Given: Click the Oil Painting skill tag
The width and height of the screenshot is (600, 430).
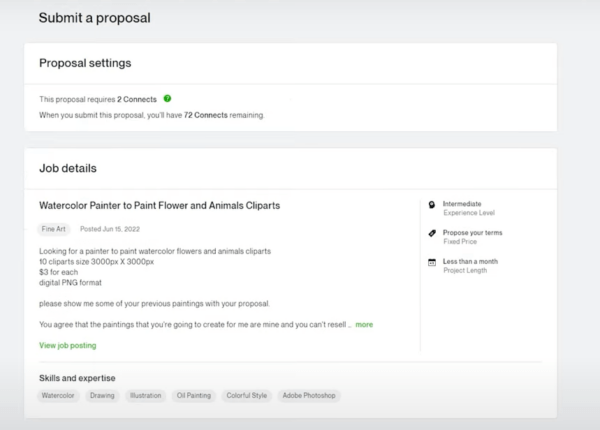Looking at the screenshot, I should point(194,396).
